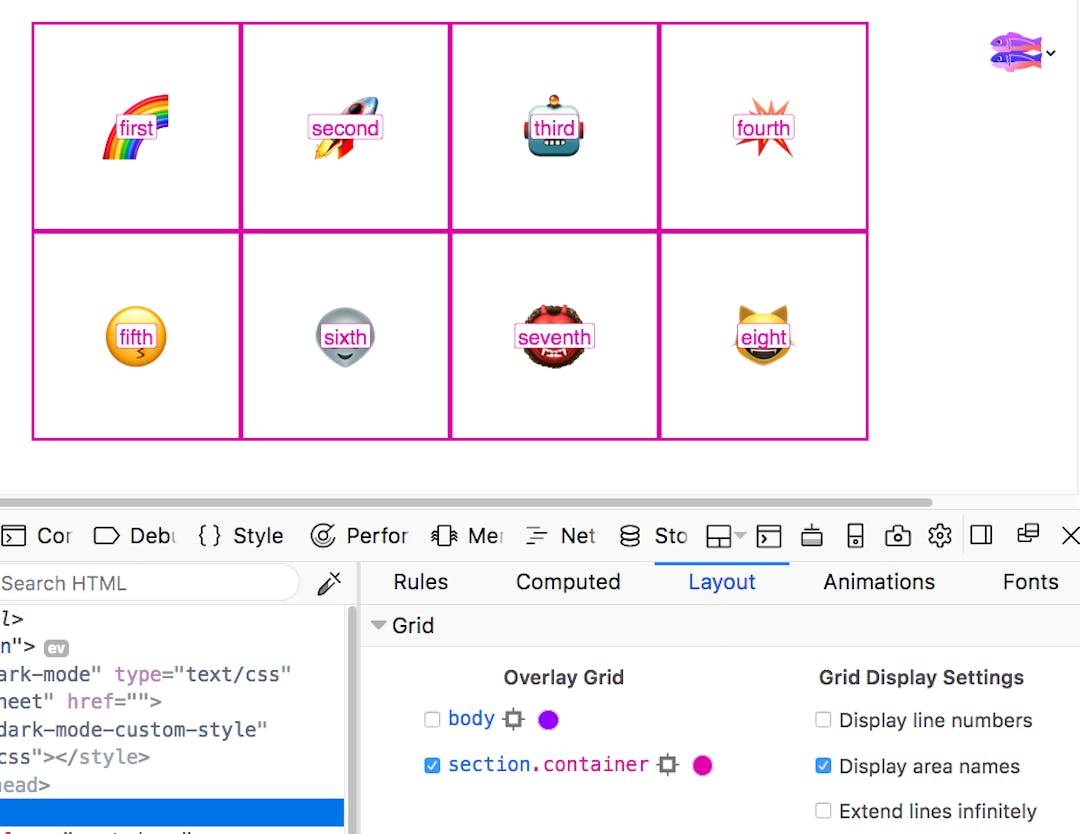Enable Display line numbers

pos(822,720)
